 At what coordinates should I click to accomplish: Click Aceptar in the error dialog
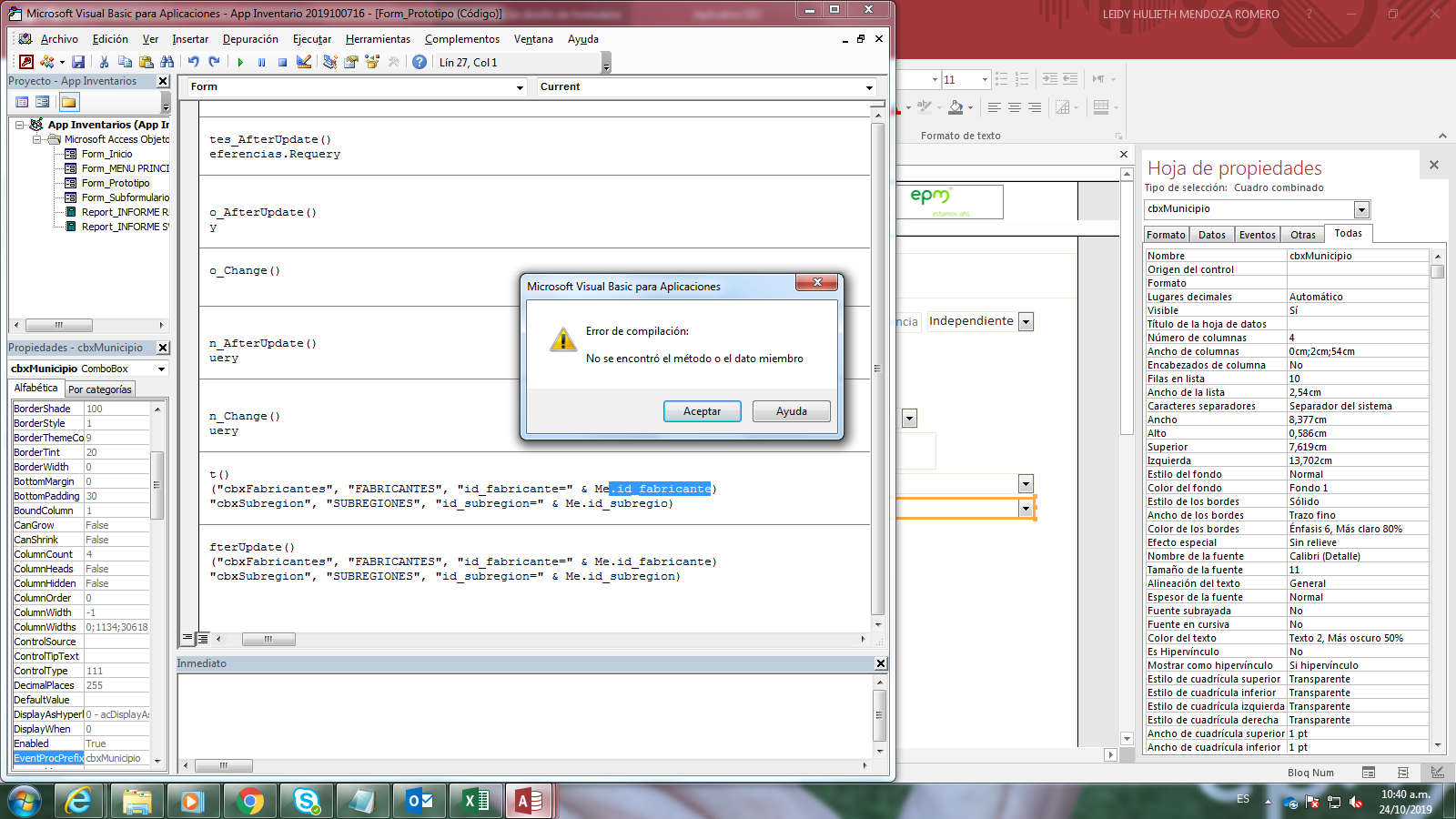pyautogui.click(x=702, y=411)
